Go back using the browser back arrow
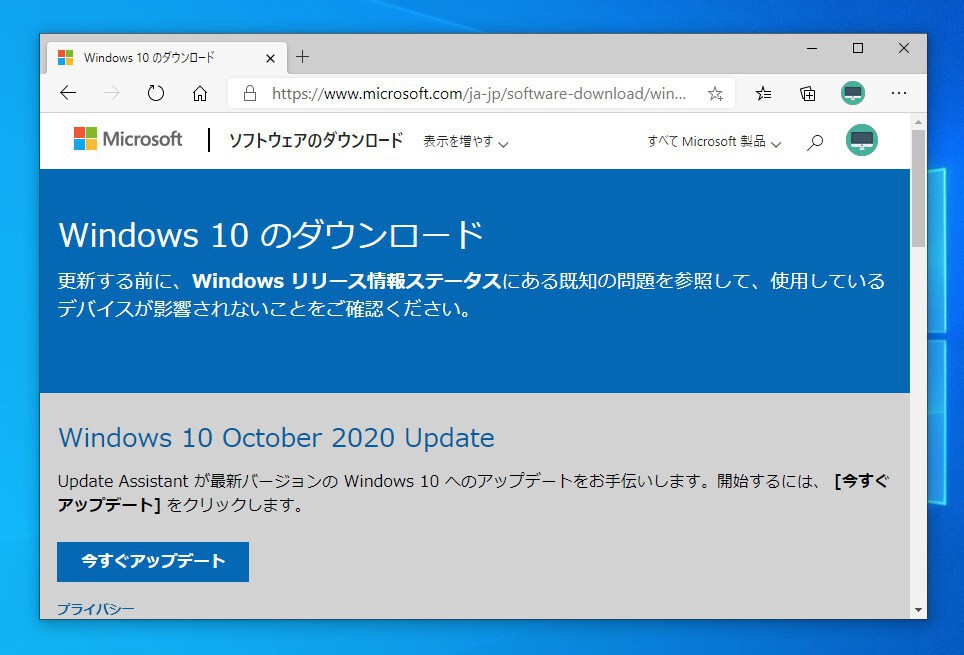This screenshot has height=655, width=964. coord(68,93)
